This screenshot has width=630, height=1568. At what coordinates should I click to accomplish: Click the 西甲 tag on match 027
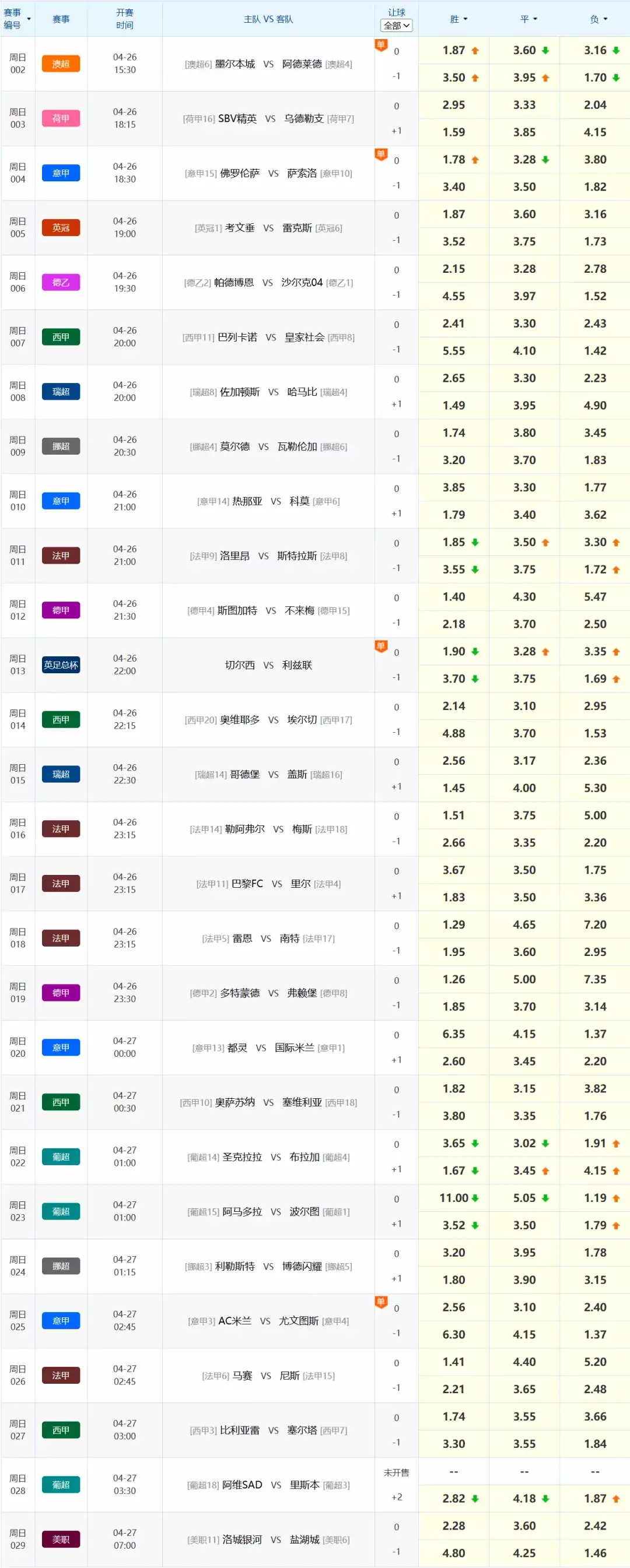click(61, 1430)
